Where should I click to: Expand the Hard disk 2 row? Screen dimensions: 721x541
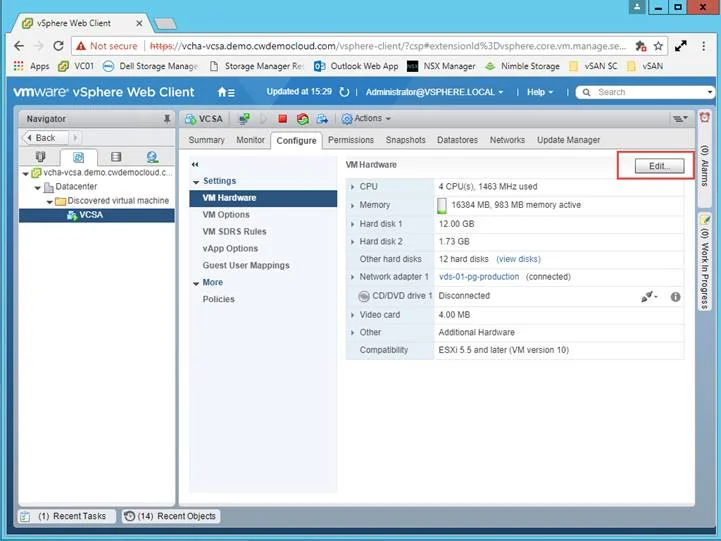pos(352,242)
